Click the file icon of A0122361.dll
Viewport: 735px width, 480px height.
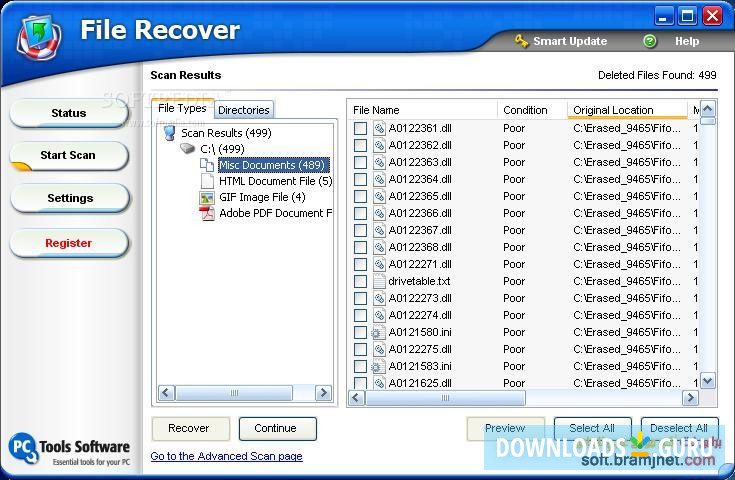click(379, 128)
